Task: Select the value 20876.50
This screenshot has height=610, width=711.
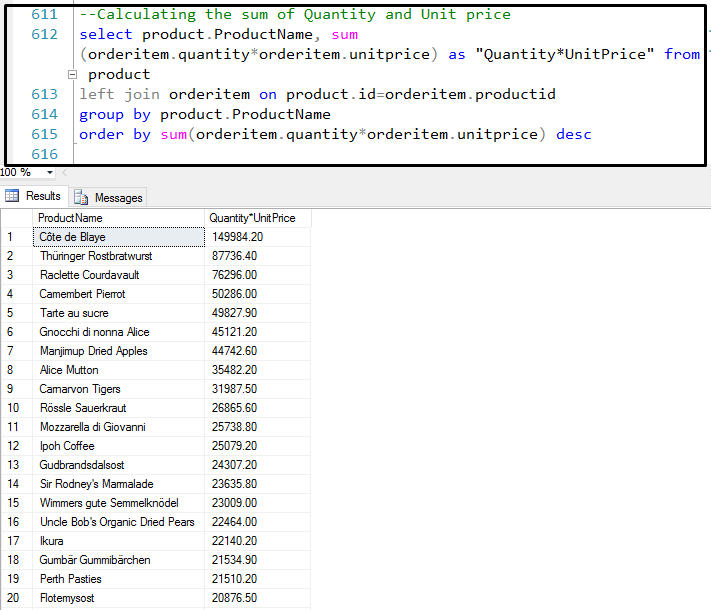Action: (x=258, y=599)
